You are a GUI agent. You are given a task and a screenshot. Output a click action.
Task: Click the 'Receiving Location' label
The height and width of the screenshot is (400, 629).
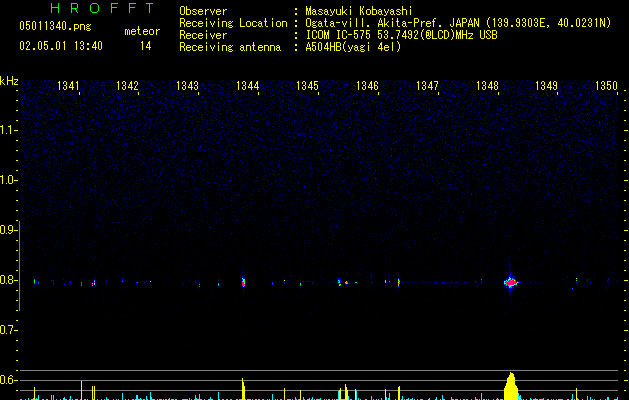(x=233, y=23)
